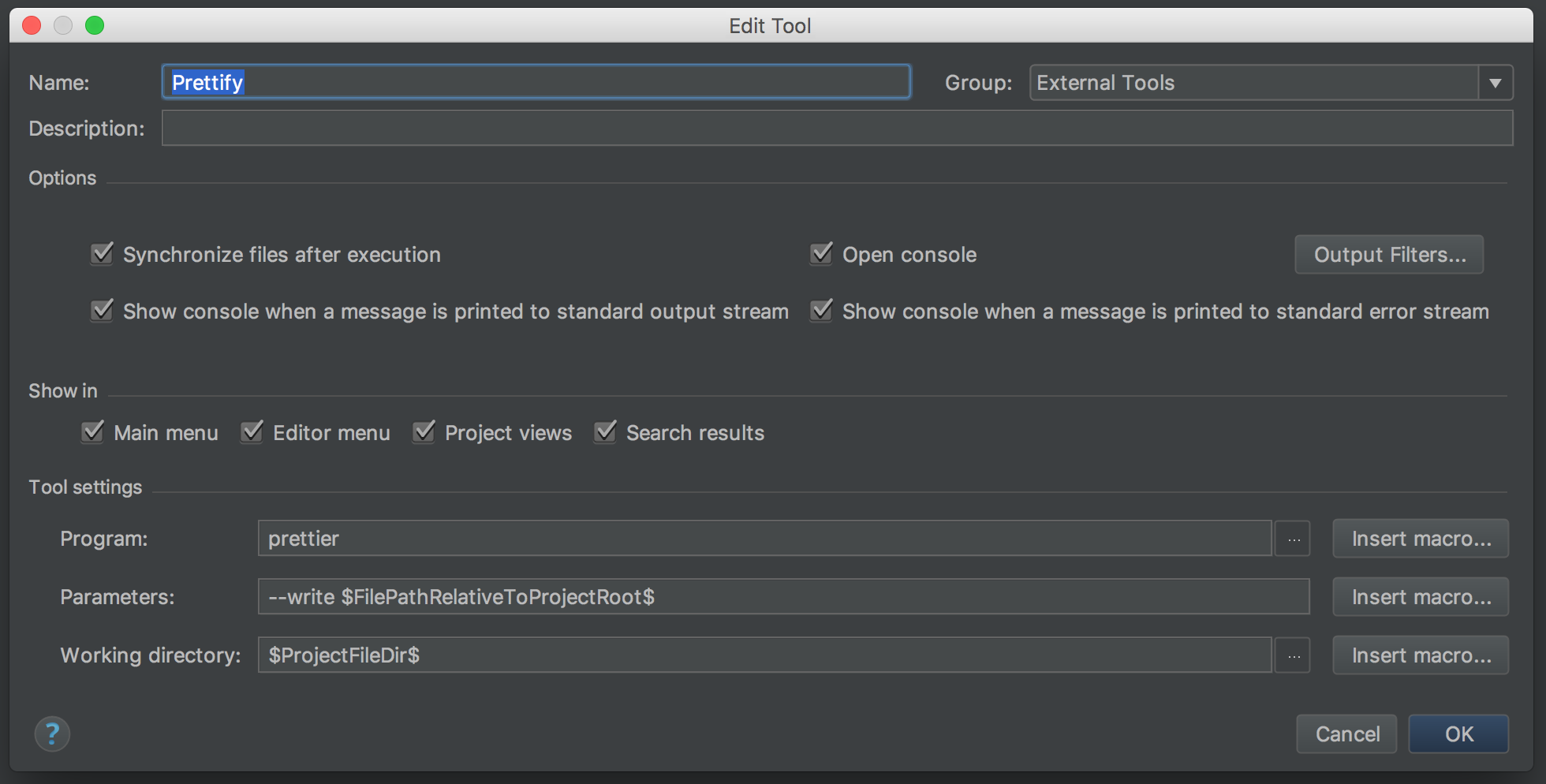The image size is (1546, 784).
Task: Toggle the Open console checkbox
Action: [821, 254]
